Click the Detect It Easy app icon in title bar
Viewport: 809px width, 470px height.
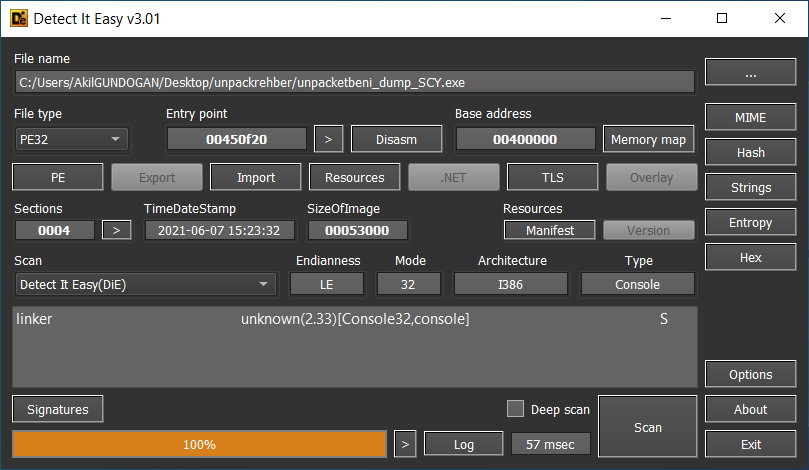19,19
